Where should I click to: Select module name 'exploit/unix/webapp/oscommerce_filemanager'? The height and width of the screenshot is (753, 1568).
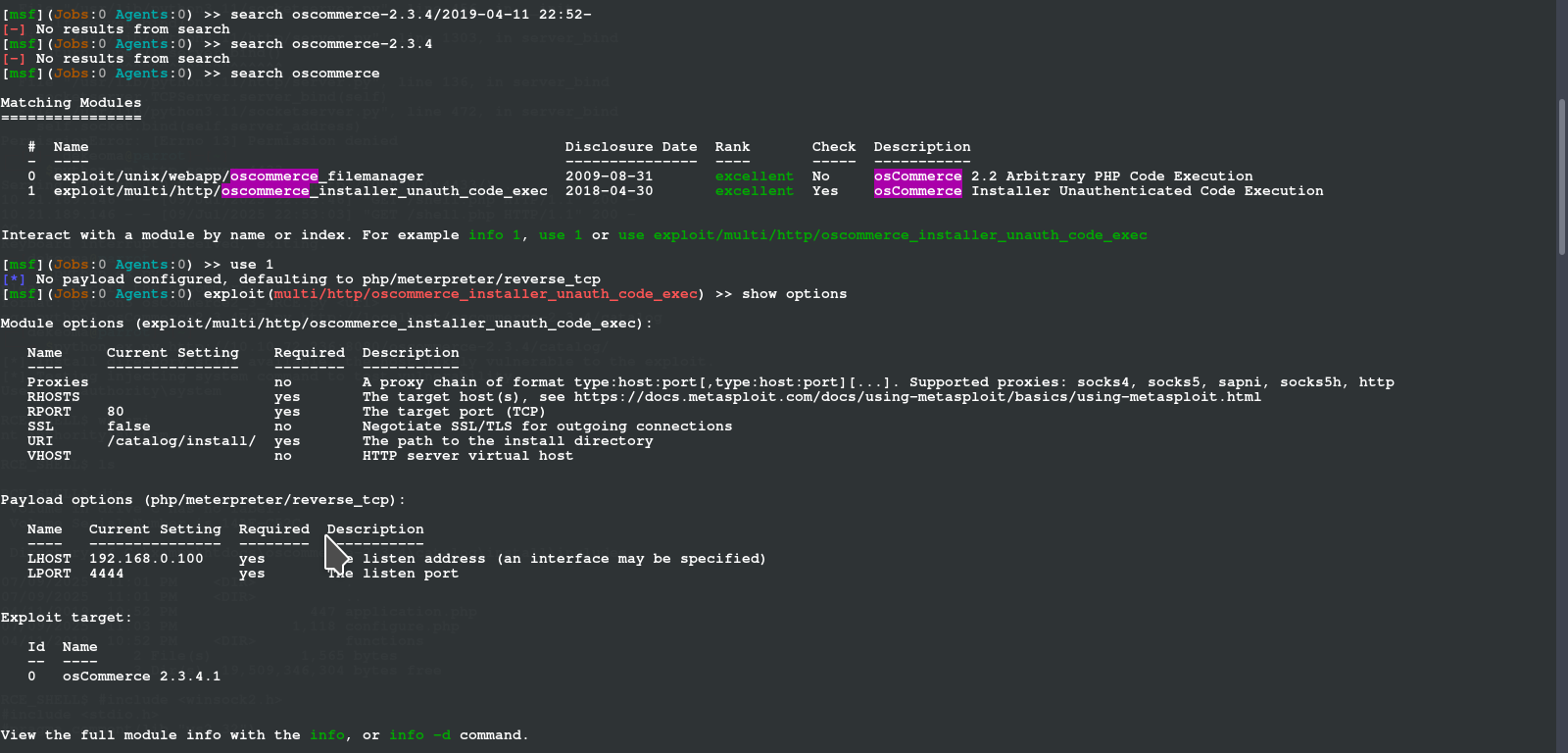[239, 176]
